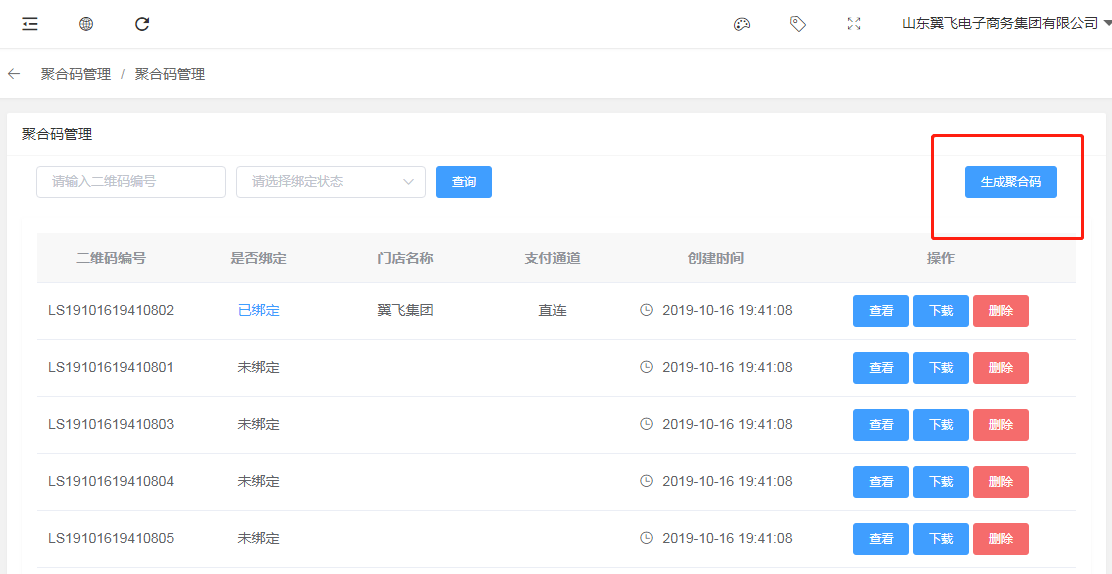Download code LS19101619410805
Screen dimensions: 1112x574
[941, 539]
